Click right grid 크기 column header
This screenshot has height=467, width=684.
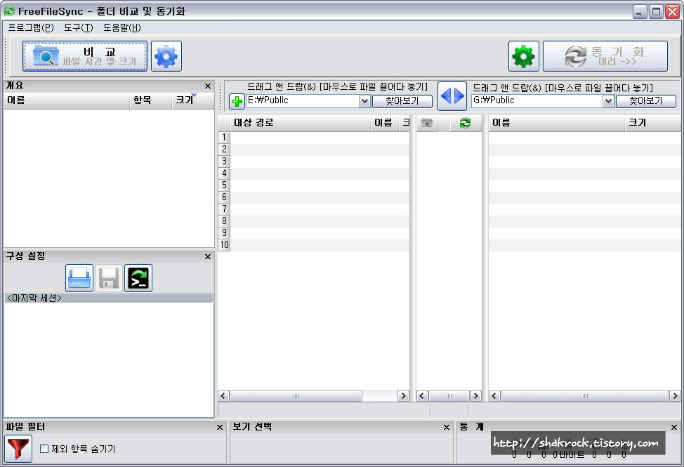click(652, 123)
